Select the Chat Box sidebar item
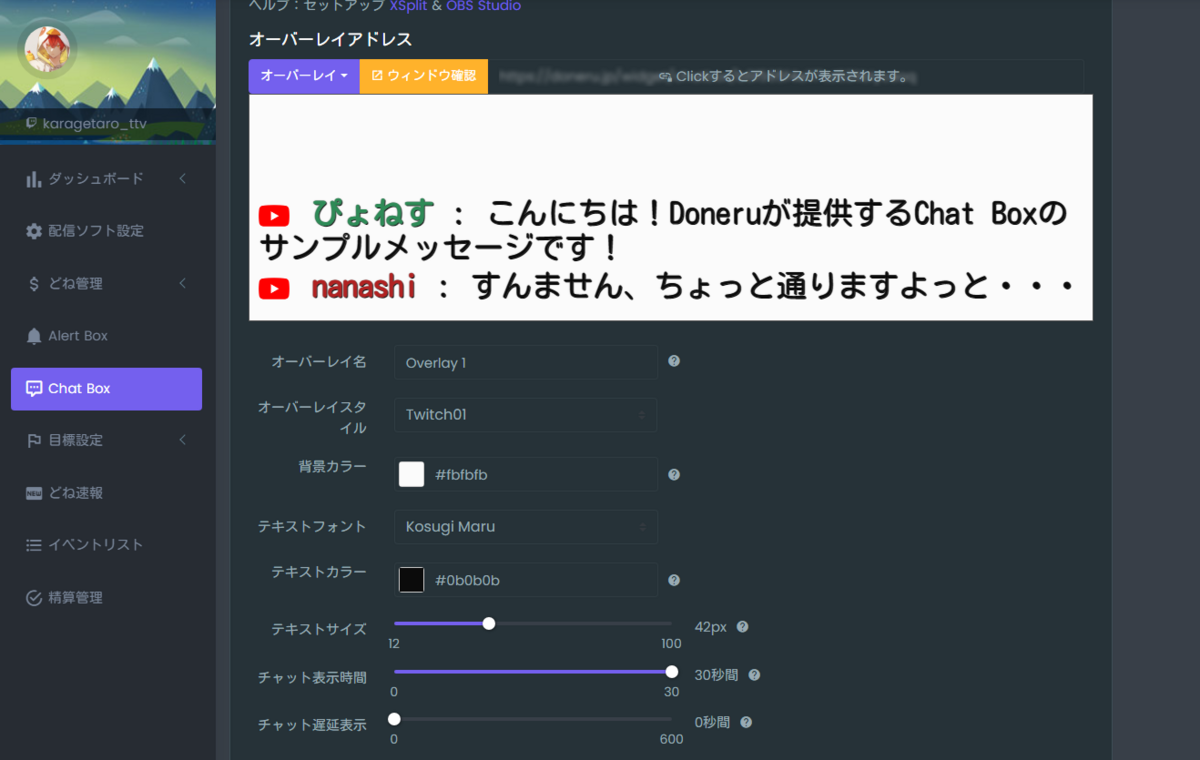Image resolution: width=1200 pixels, height=760 pixels. pyautogui.click(x=106, y=389)
